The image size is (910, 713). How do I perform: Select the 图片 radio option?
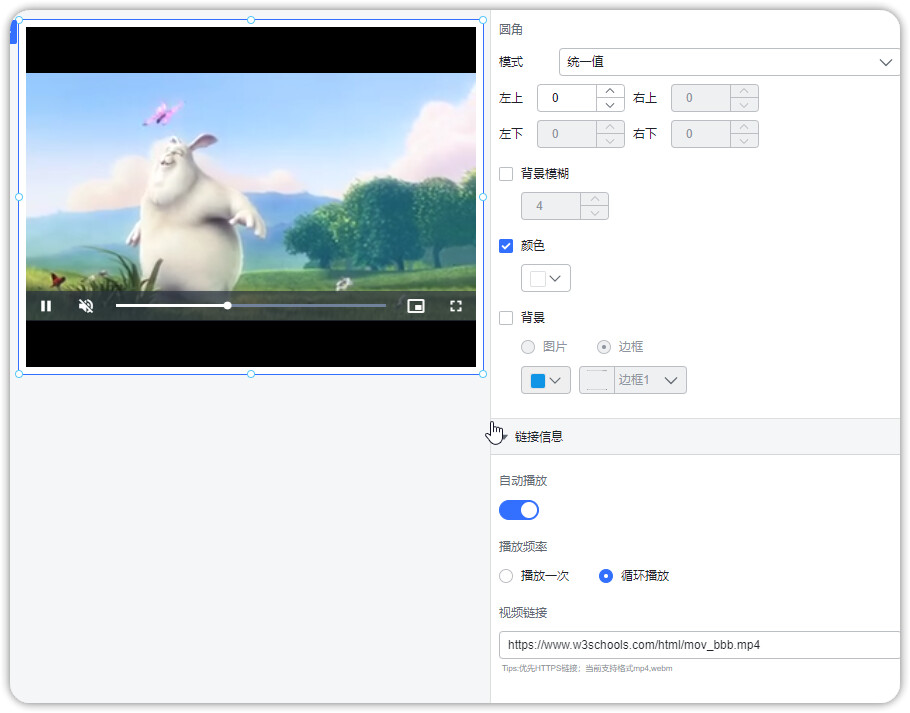pos(528,347)
